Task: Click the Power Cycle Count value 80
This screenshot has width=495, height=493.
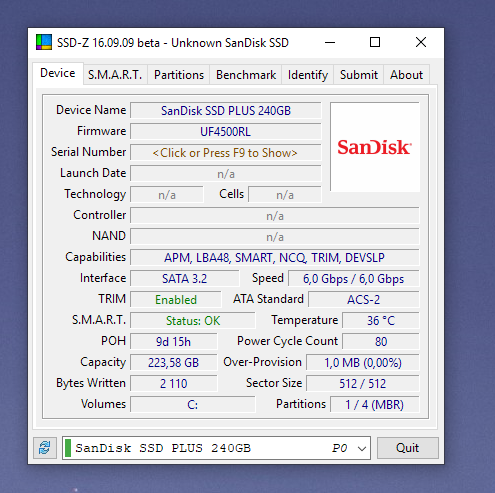Action: (381, 342)
